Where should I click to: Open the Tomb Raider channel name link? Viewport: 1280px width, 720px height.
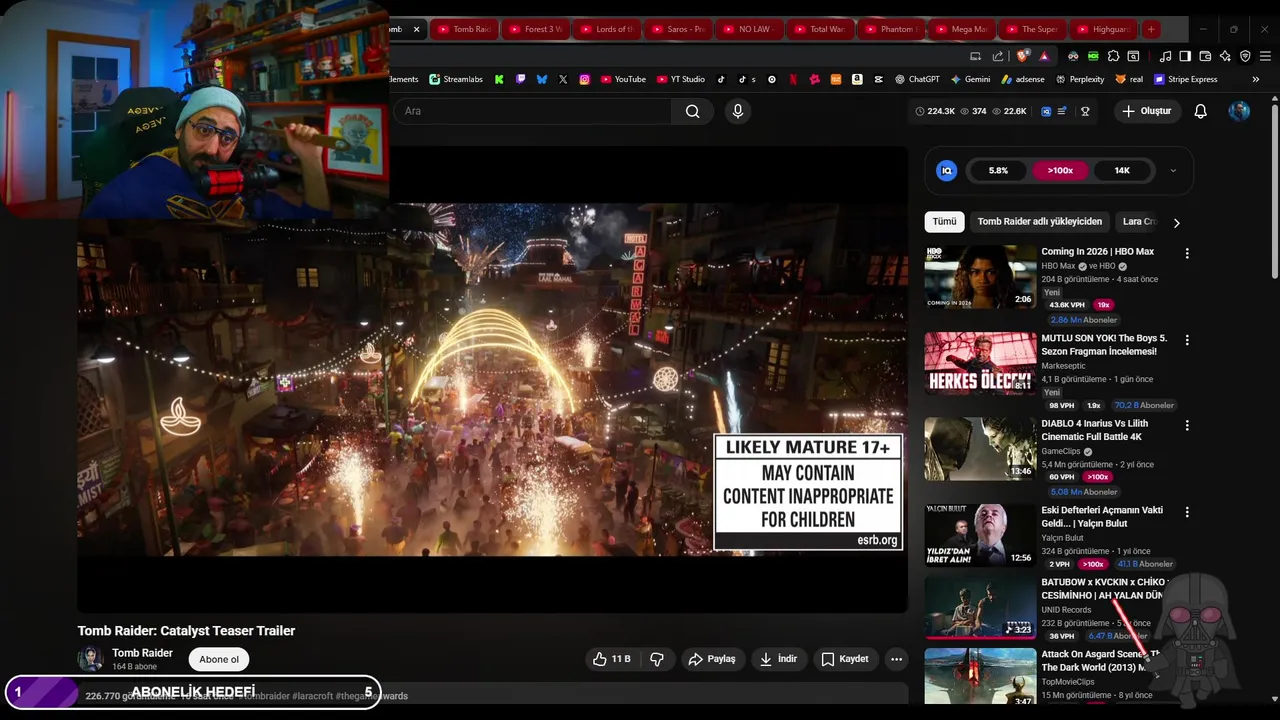pyautogui.click(x=142, y=653)
